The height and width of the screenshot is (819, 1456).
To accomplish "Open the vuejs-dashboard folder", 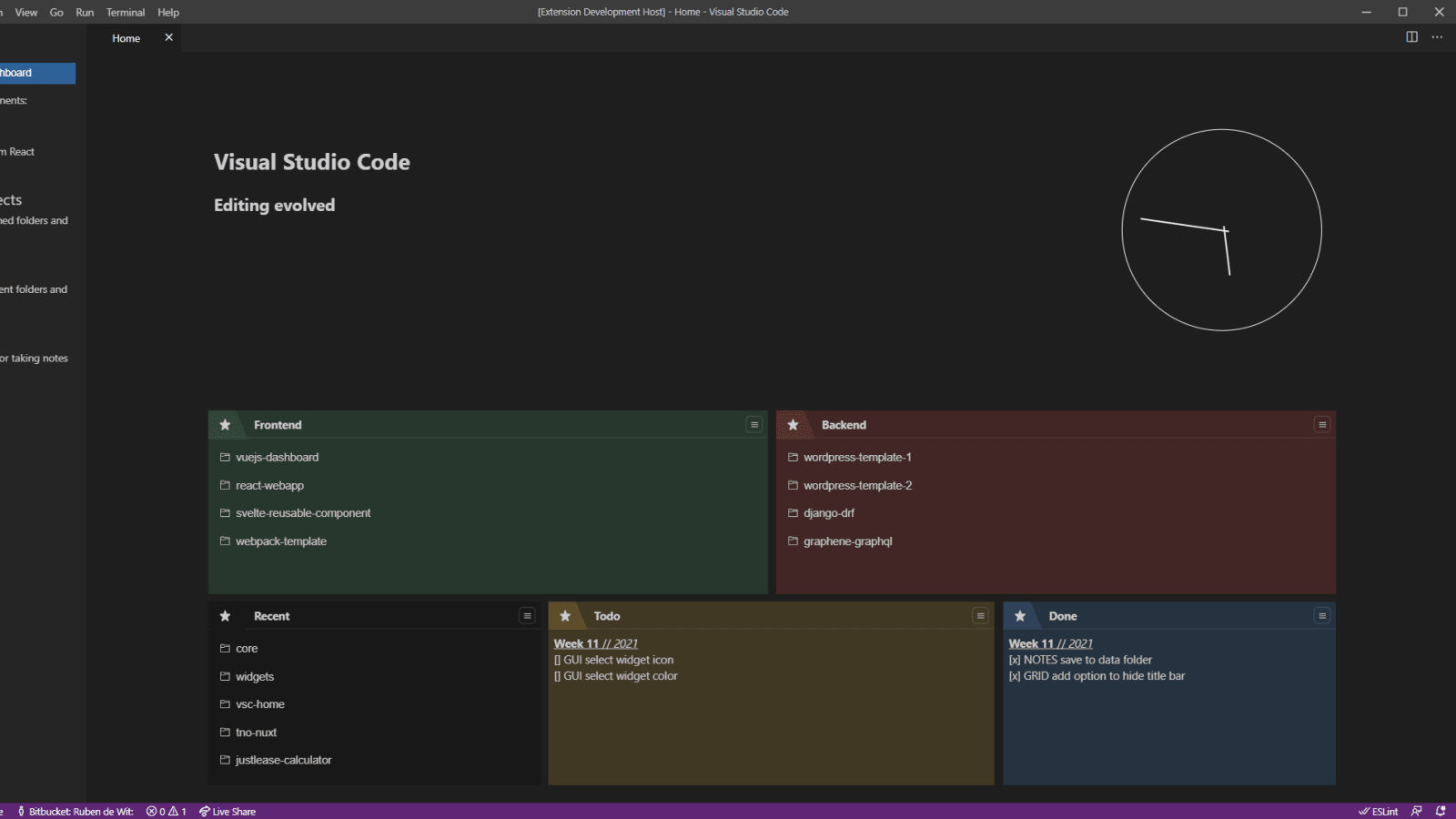I will (277, 458).
